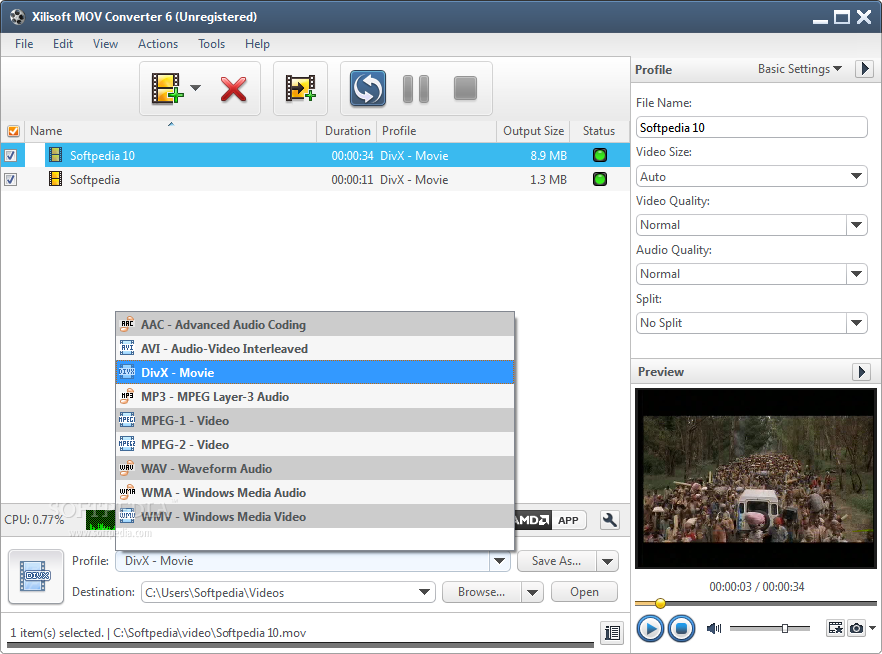Select WMV - Windows Media Video profile
This screenshot has height=654, width=882.
[x=315, y=517]
